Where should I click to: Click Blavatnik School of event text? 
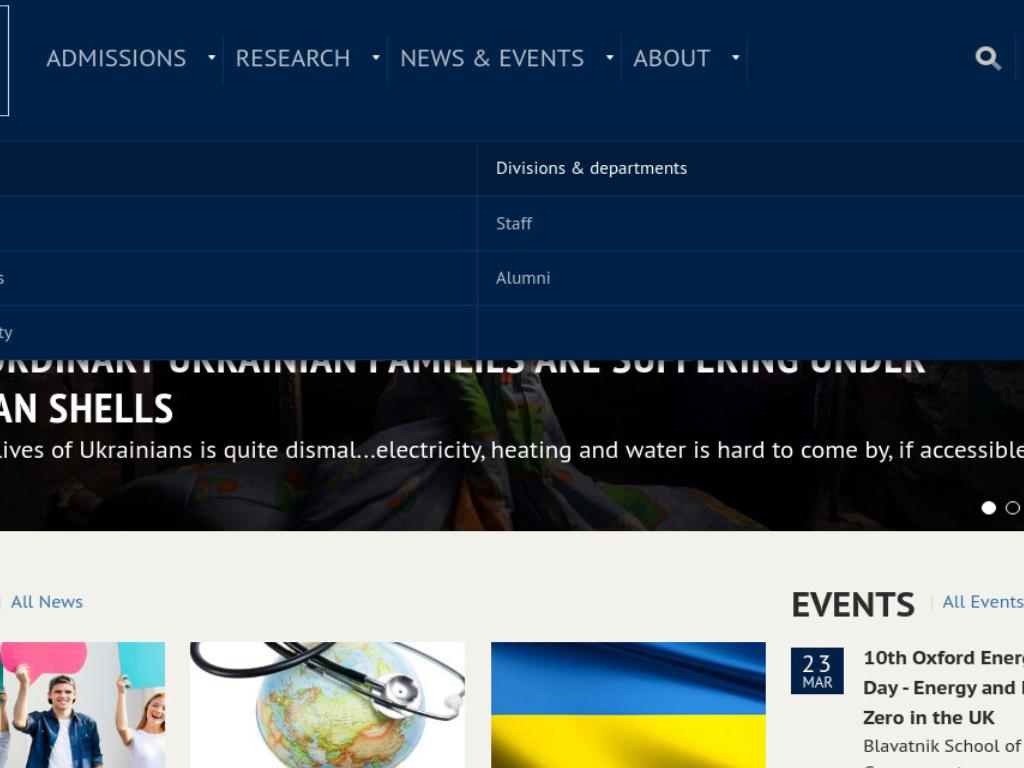943,746
